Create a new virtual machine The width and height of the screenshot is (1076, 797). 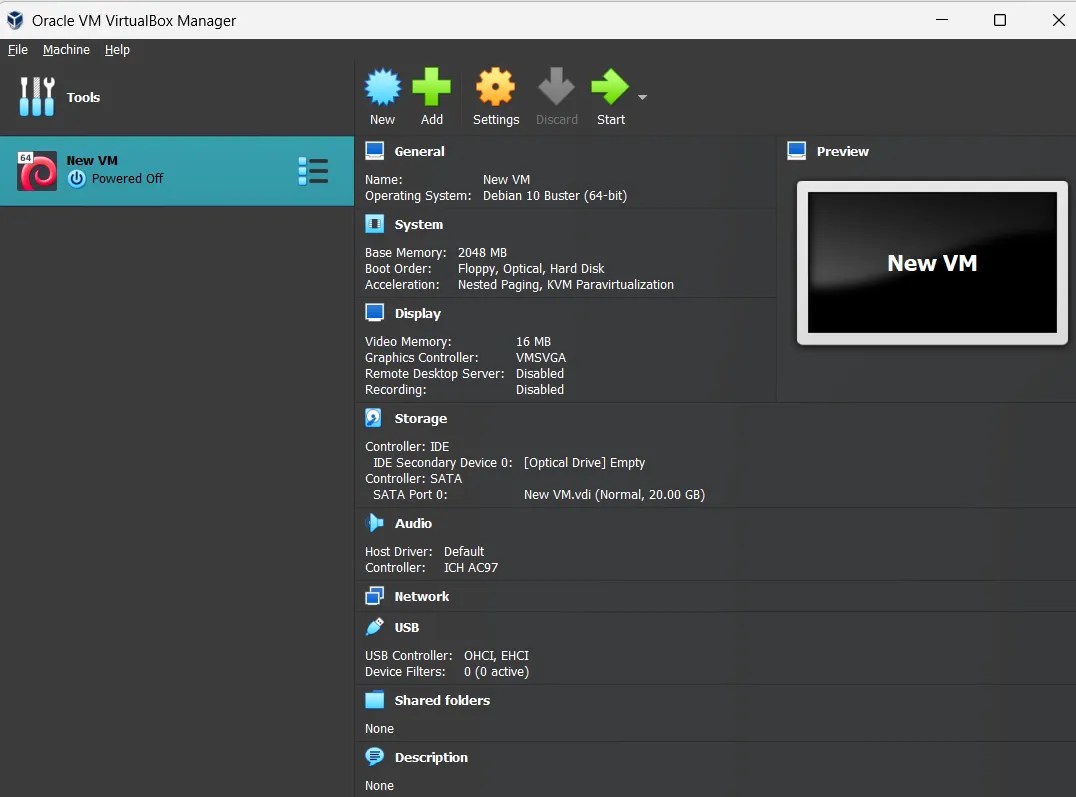click(x=382, y=89)
